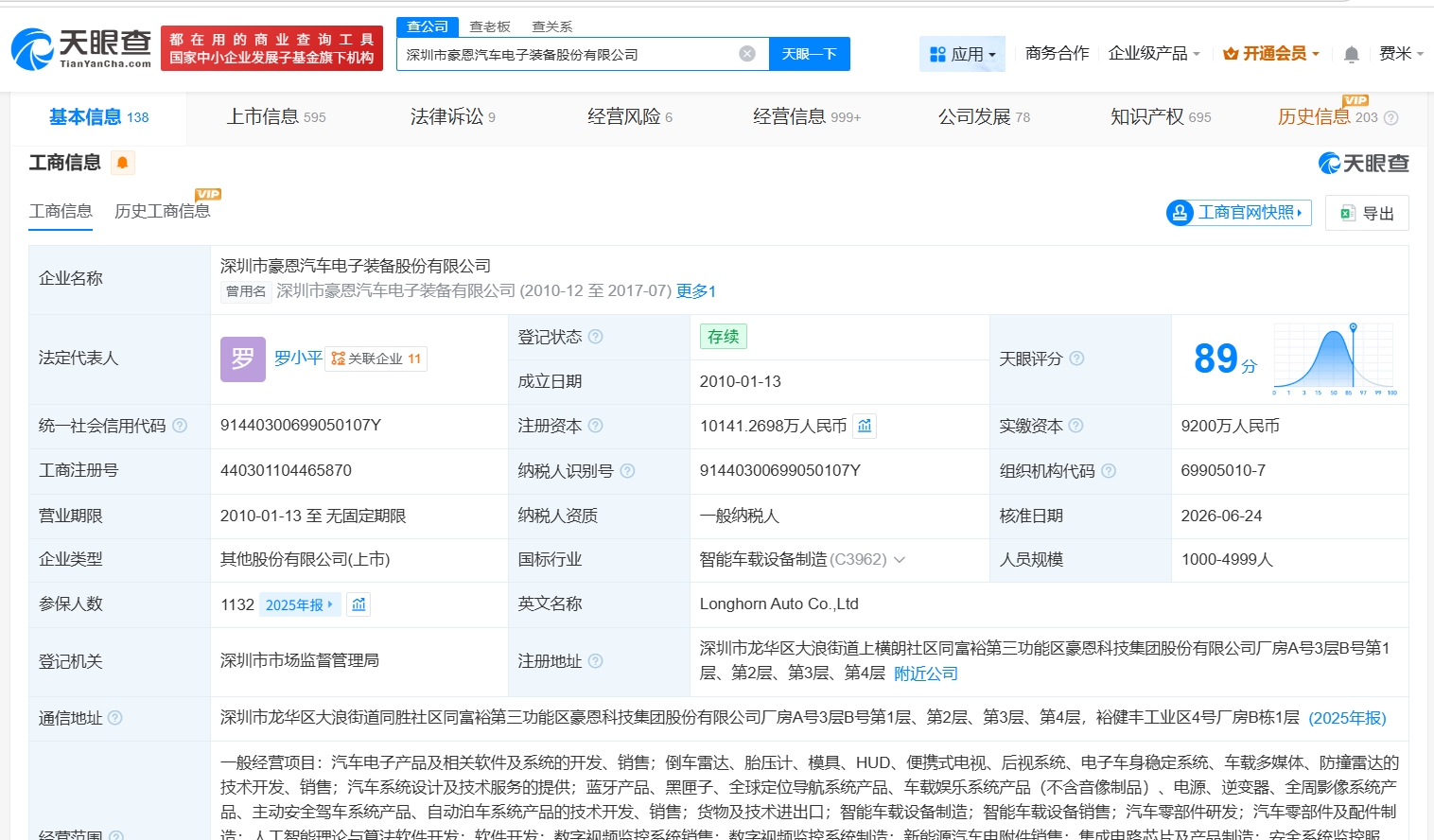Image resolution: width=1434 pixels, height=840 pixels.
Task: Click the 深圳市市场监督管理局 registration authority
Action: click(x=300, y=660)
